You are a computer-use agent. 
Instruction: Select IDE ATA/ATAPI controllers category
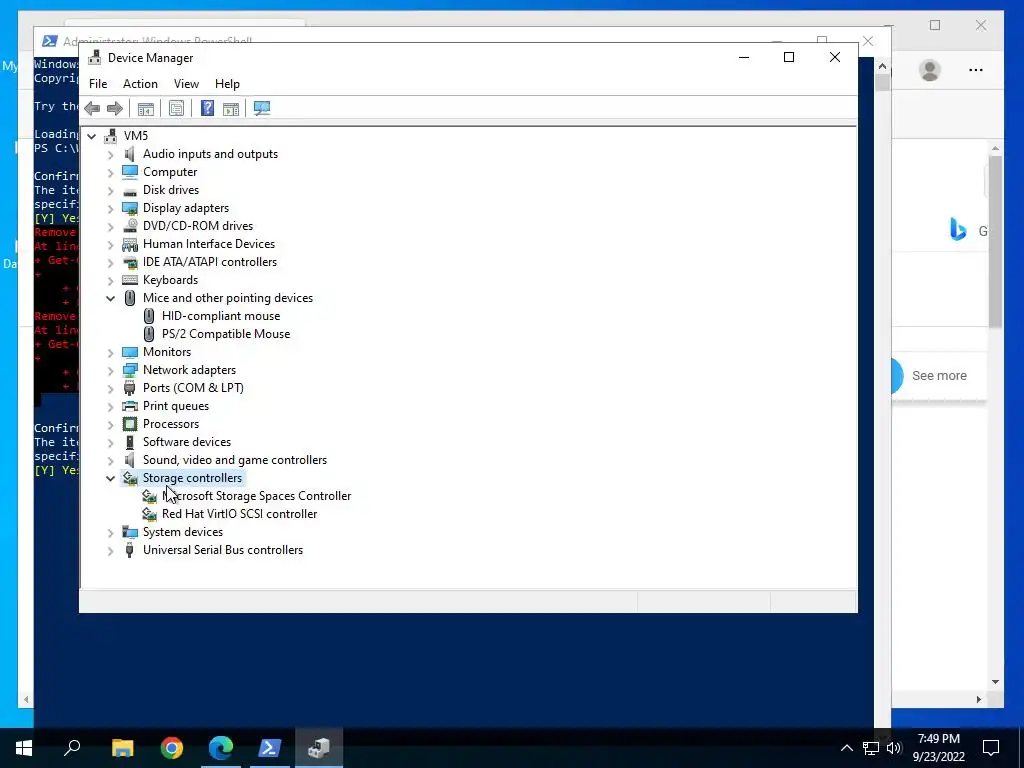210,262
